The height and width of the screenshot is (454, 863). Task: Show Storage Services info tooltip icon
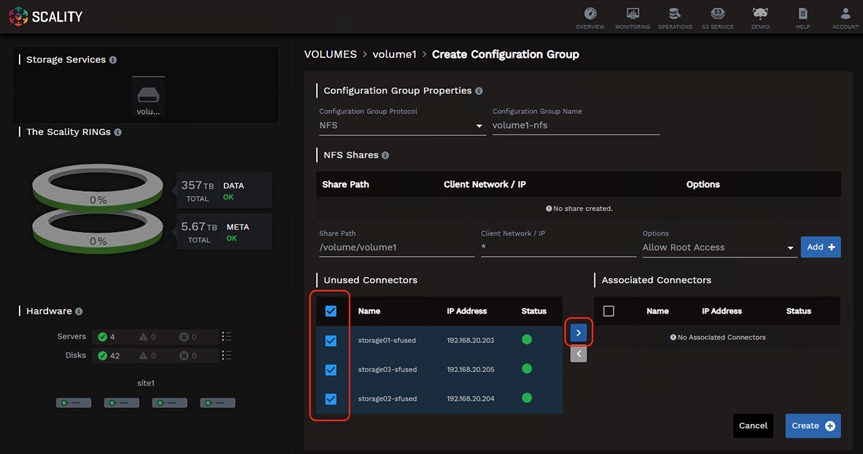tap(113, 59)
